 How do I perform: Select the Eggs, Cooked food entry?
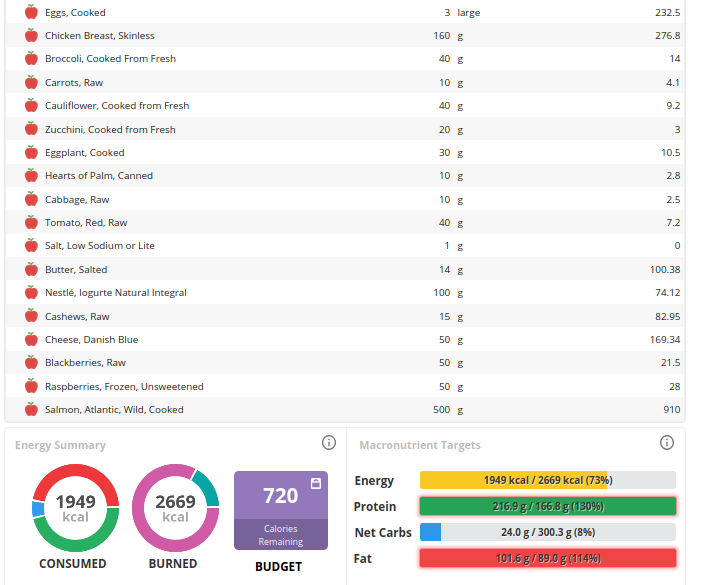[x=75, y=13]
